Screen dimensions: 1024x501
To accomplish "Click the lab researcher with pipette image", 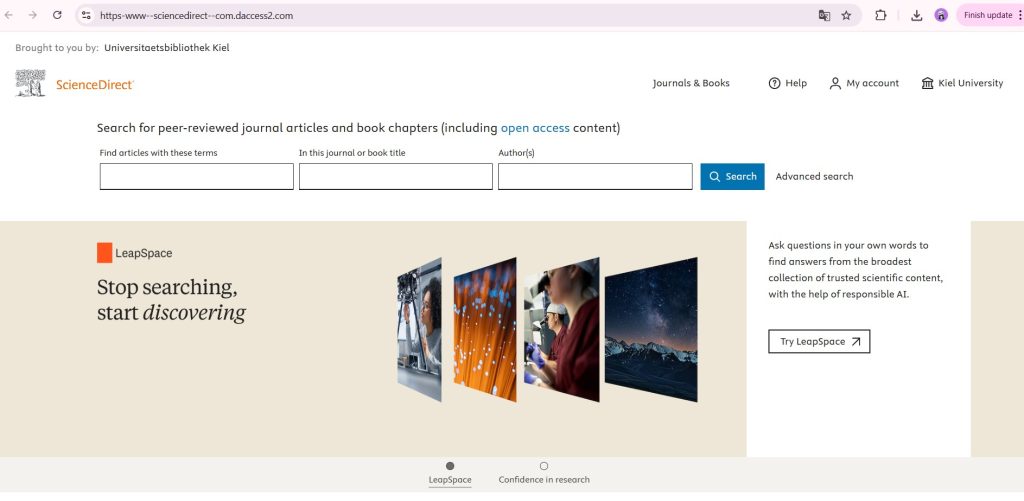I will coord(562,330).
